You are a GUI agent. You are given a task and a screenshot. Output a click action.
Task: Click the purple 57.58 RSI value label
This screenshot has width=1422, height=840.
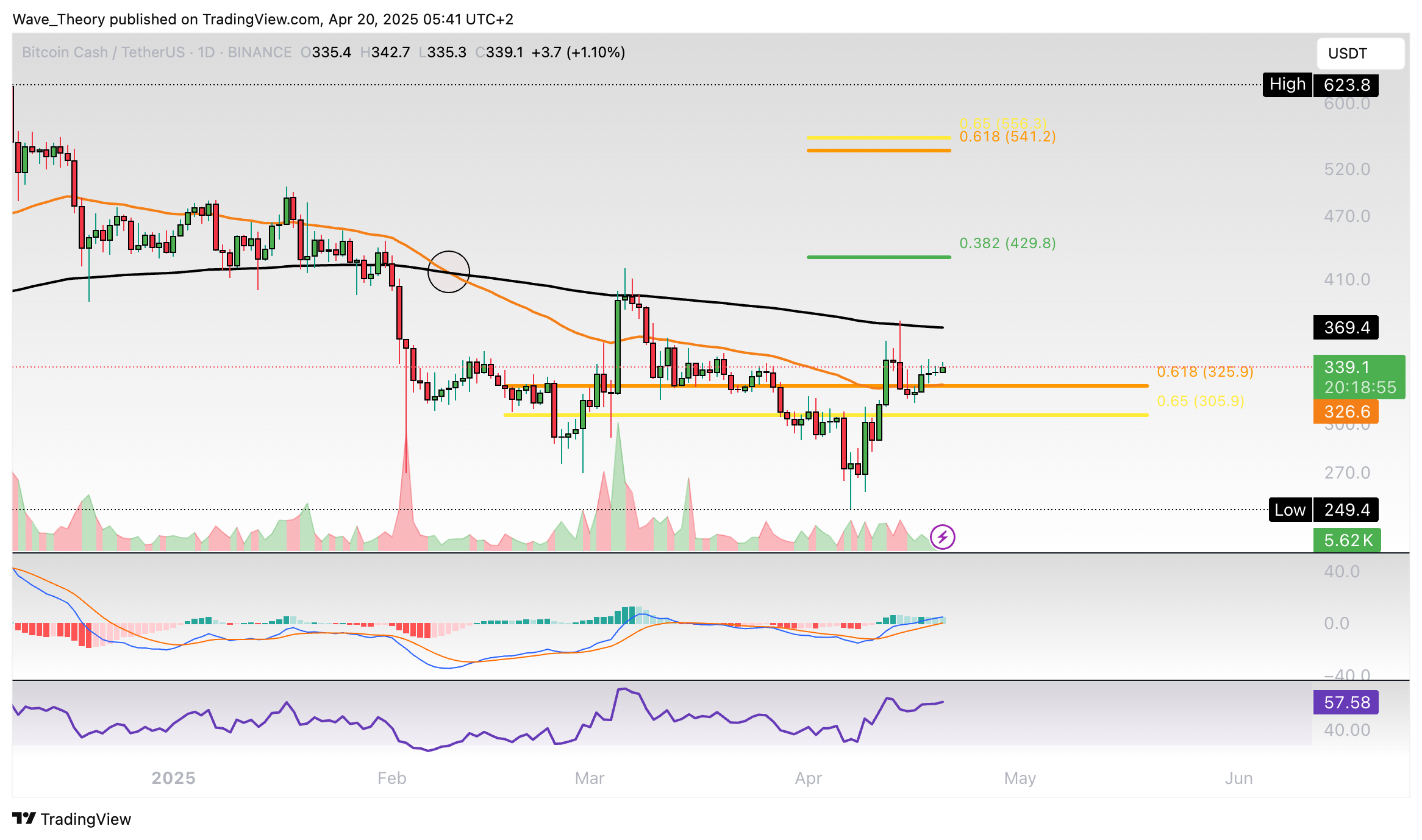pos(1345,702)
